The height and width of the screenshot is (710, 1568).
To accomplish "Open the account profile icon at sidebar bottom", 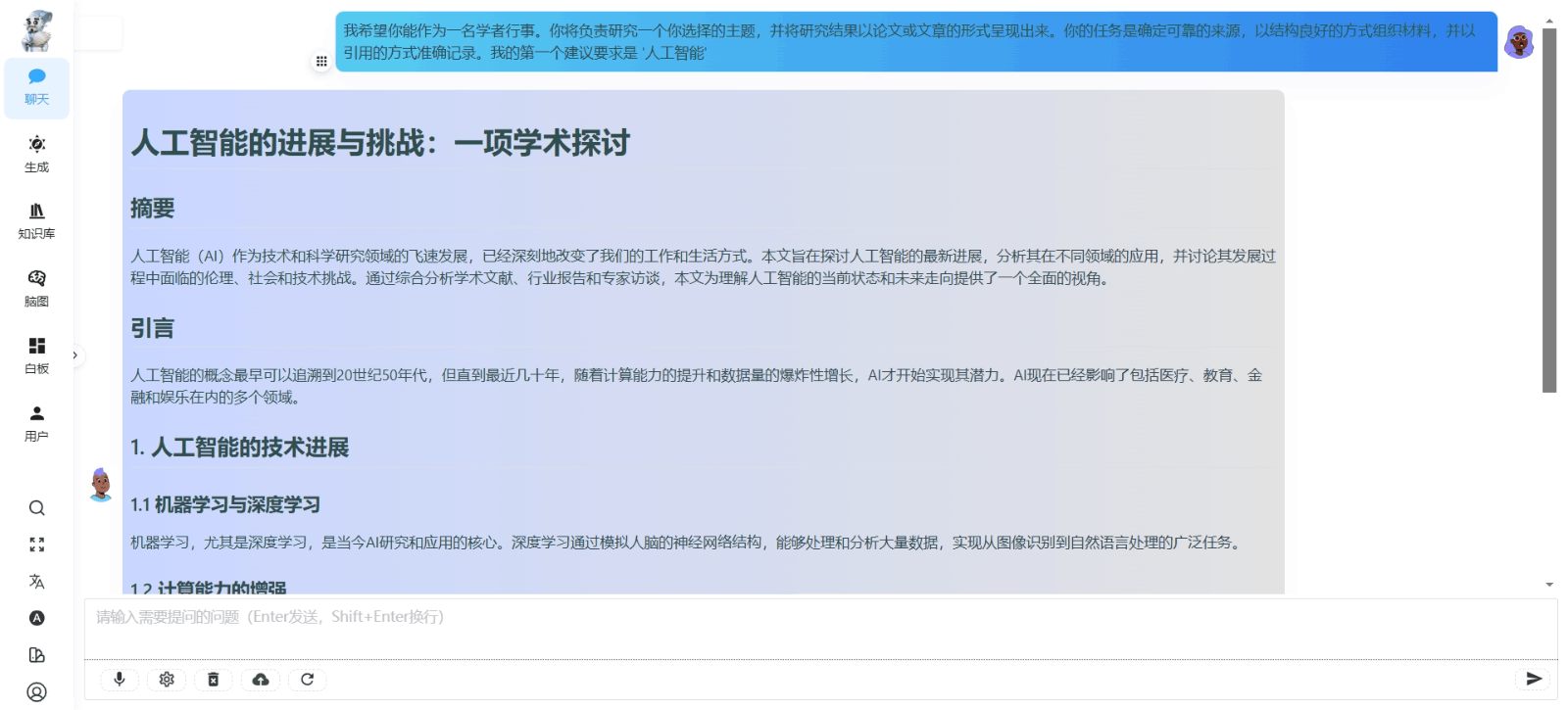I will click(x=37, y=692).
